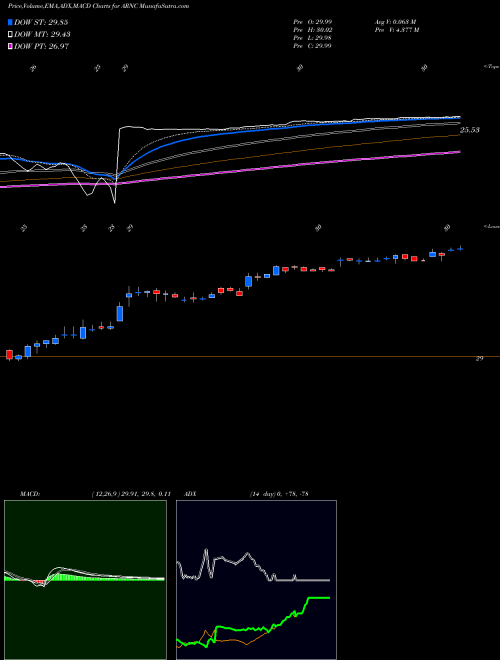Click the white DOW MT legend swatch
This screenshot has height=660, width=500.
coord(11,35)
